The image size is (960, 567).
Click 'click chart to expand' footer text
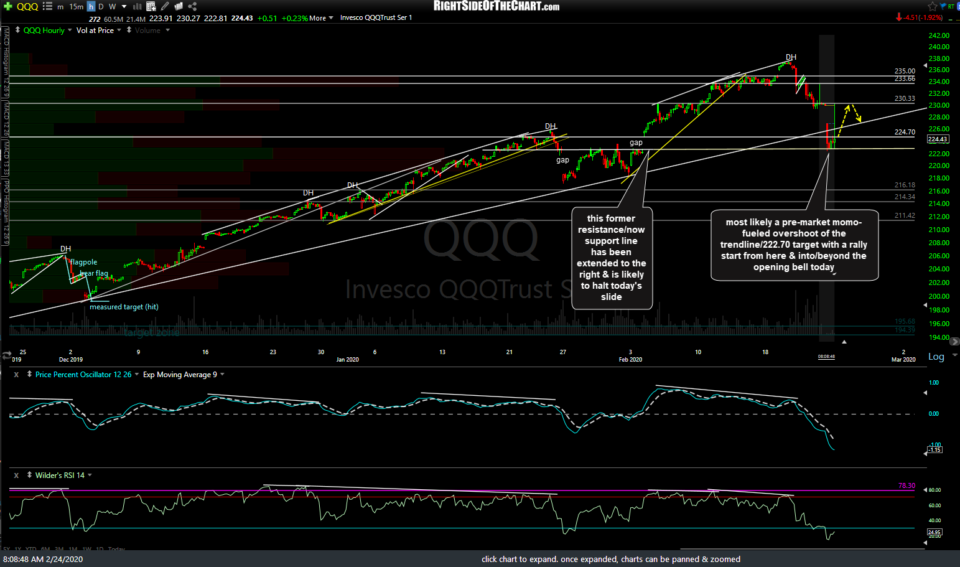coord(610,559)
